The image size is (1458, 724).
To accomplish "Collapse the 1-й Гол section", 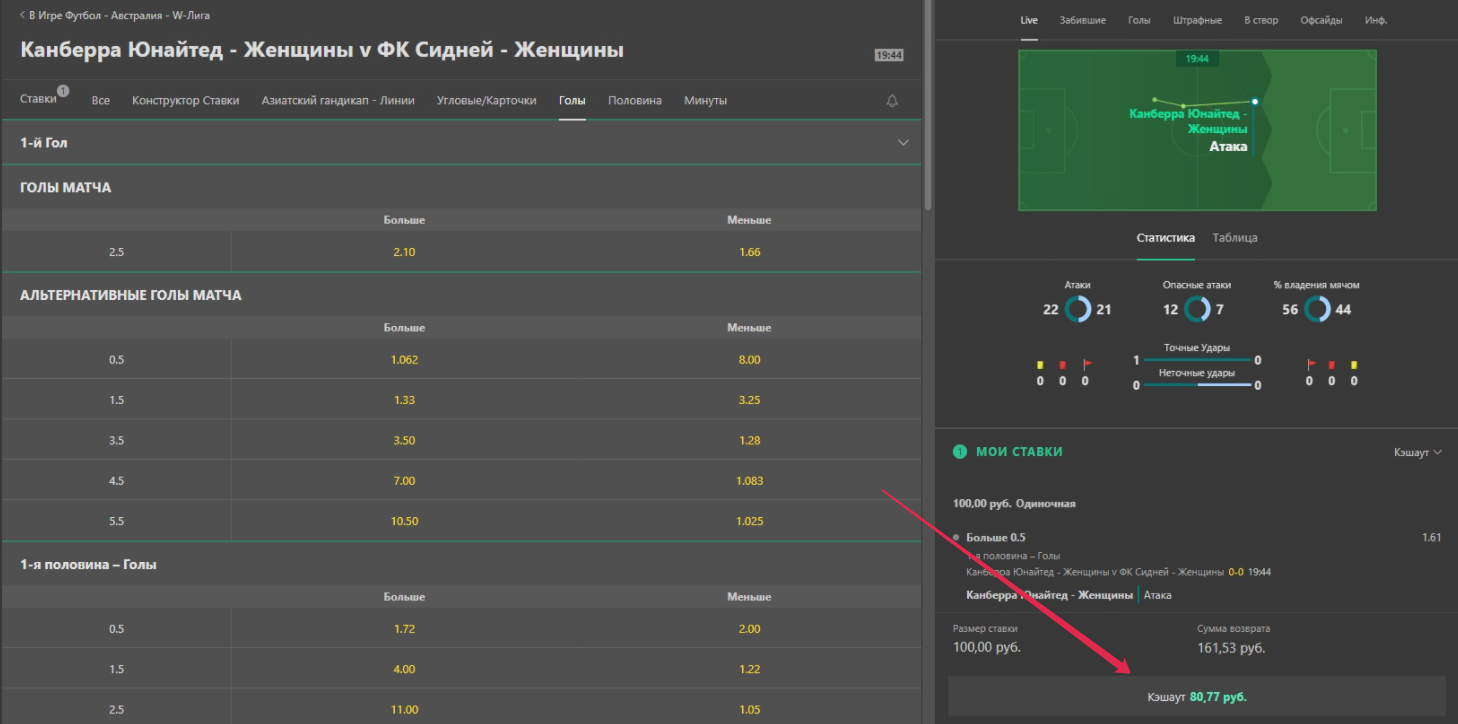I will pos(903,143).
